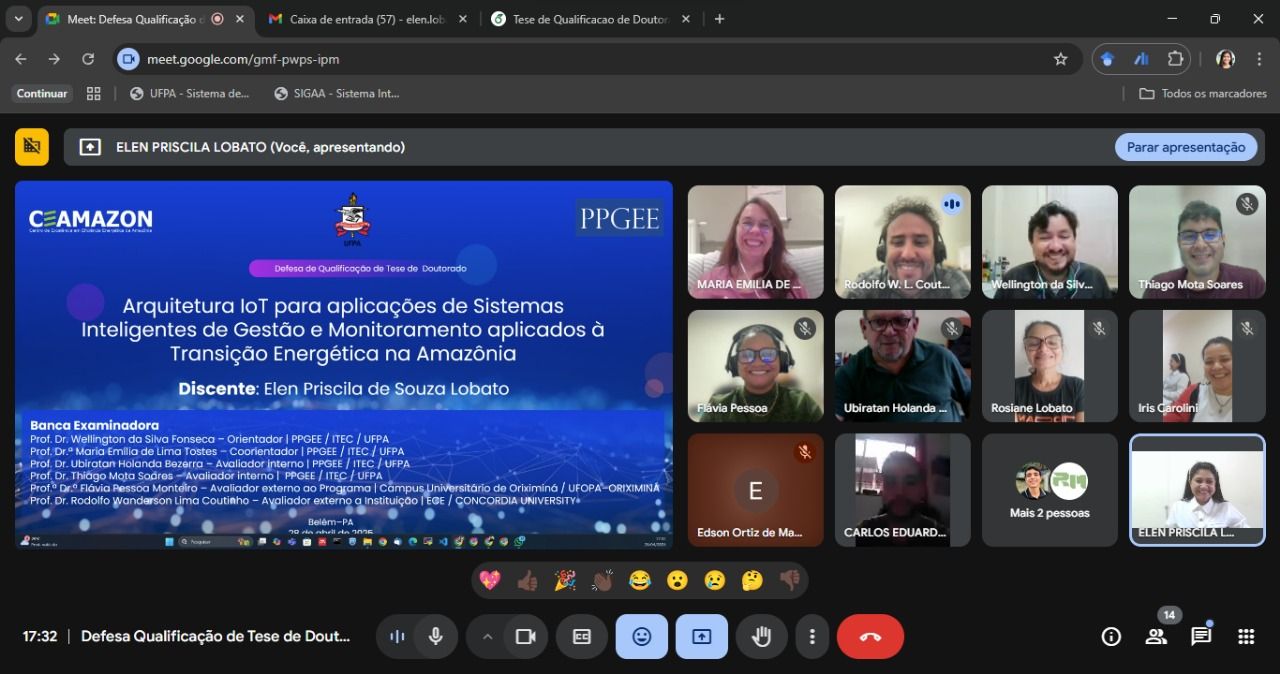Open the participants list icon
The image size is (1280, 674).
pyautogui.click(x=1156, y=637)
